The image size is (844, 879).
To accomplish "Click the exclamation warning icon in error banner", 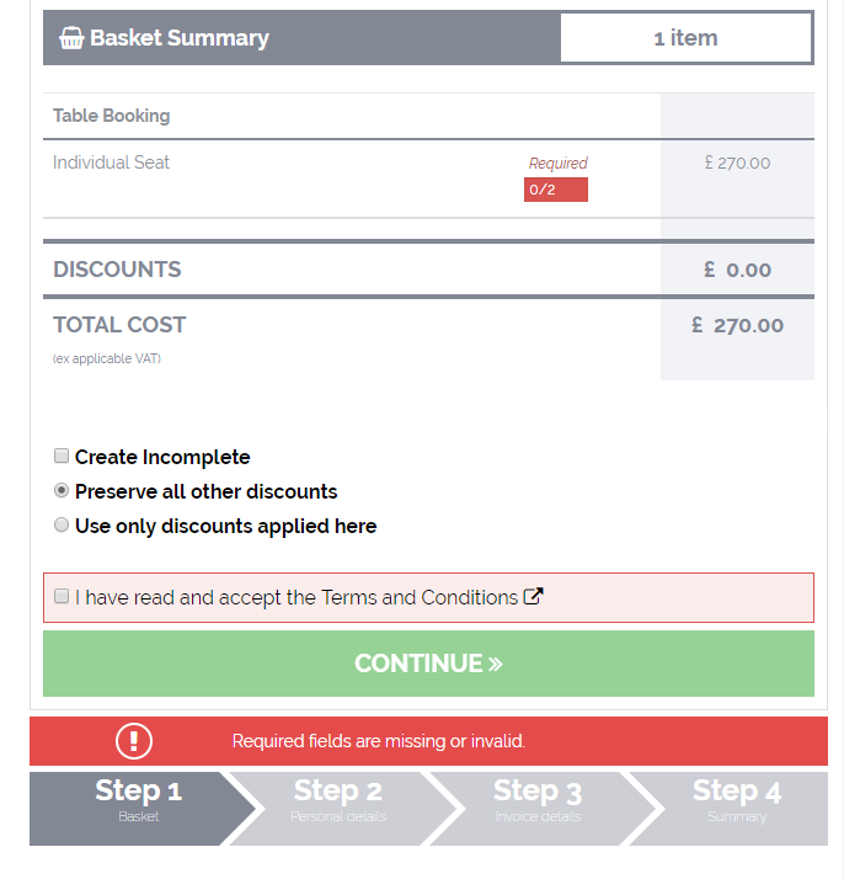I will click(134, 741).
